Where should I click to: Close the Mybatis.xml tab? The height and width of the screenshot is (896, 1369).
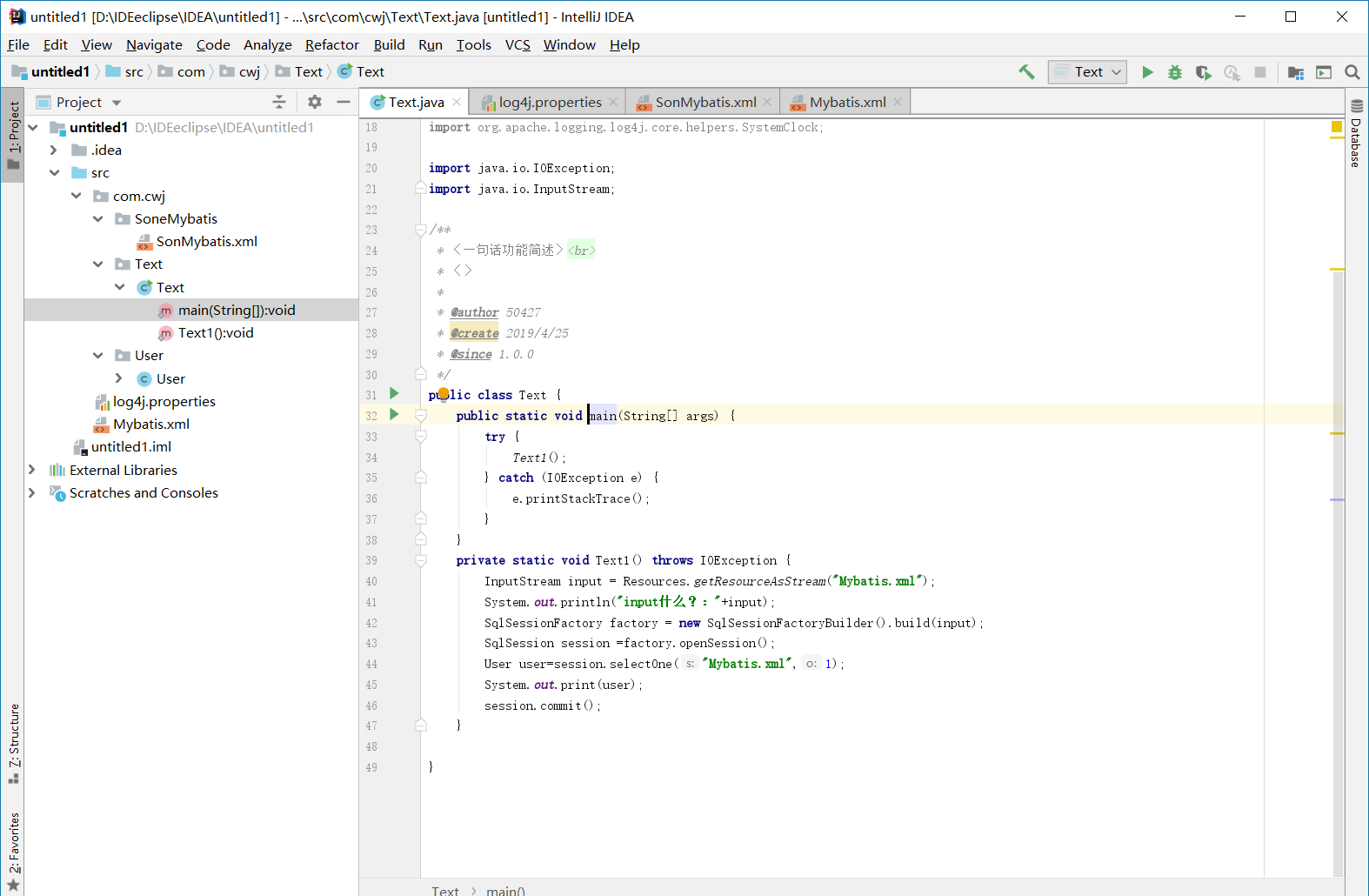(898, 102)
